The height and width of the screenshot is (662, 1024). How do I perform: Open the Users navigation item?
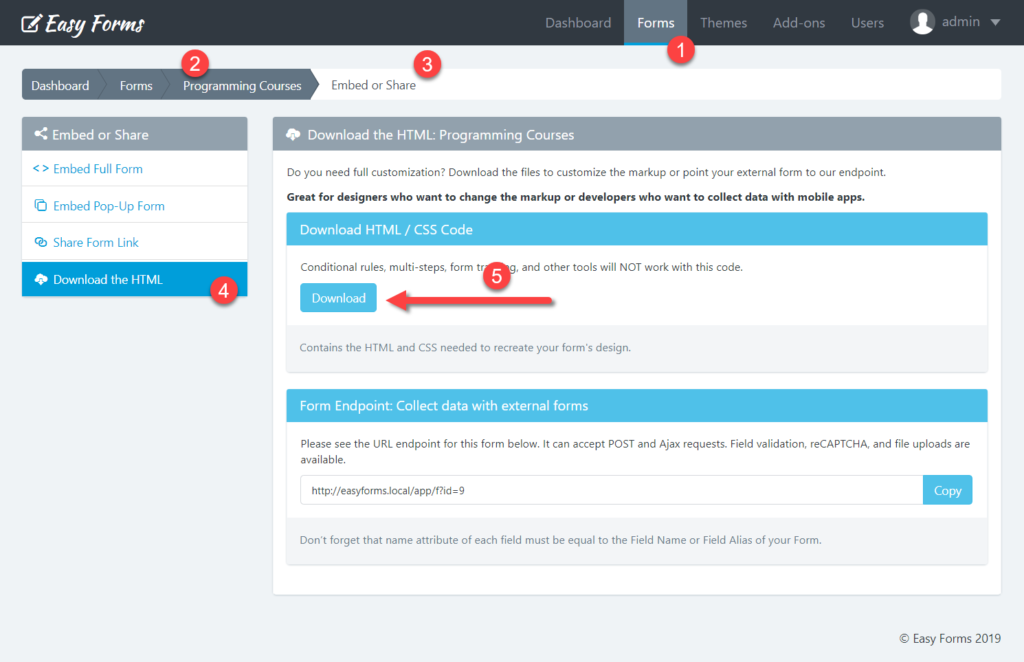click(867, 23)
